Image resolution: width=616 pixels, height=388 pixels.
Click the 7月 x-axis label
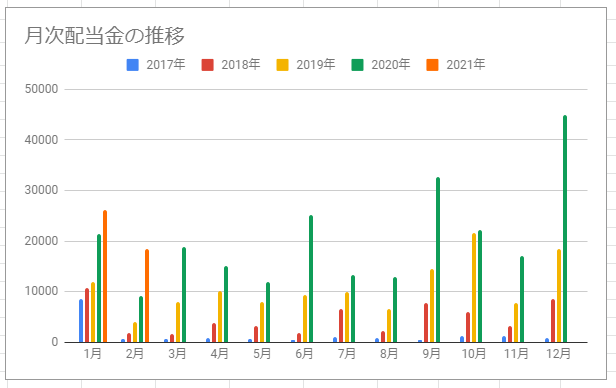(x=347, y=354)
